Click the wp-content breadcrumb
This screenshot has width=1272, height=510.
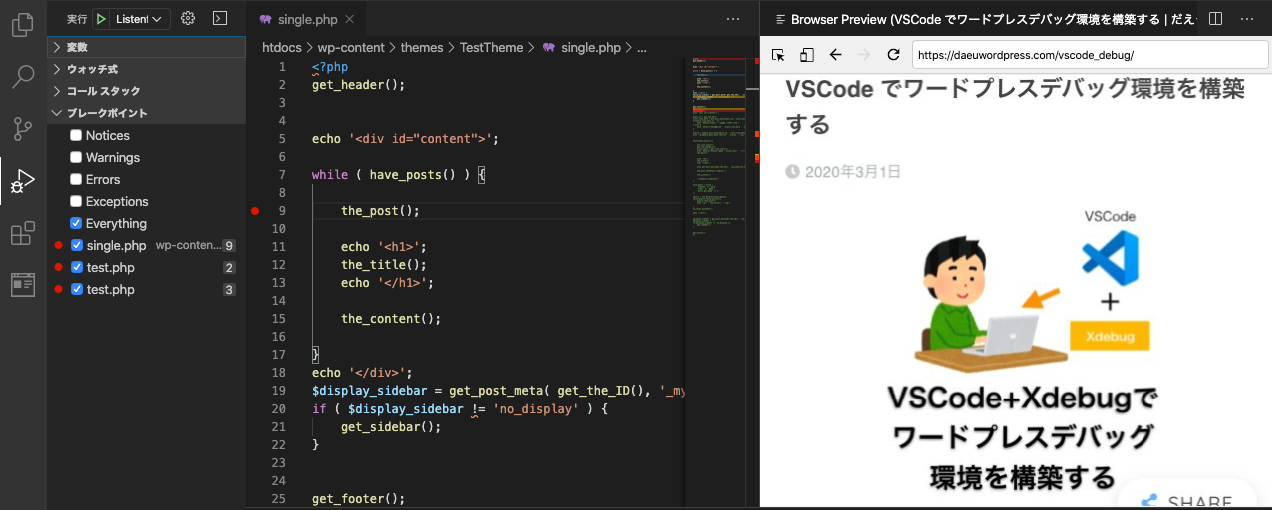pyautogui.click(x=350, y=47)
